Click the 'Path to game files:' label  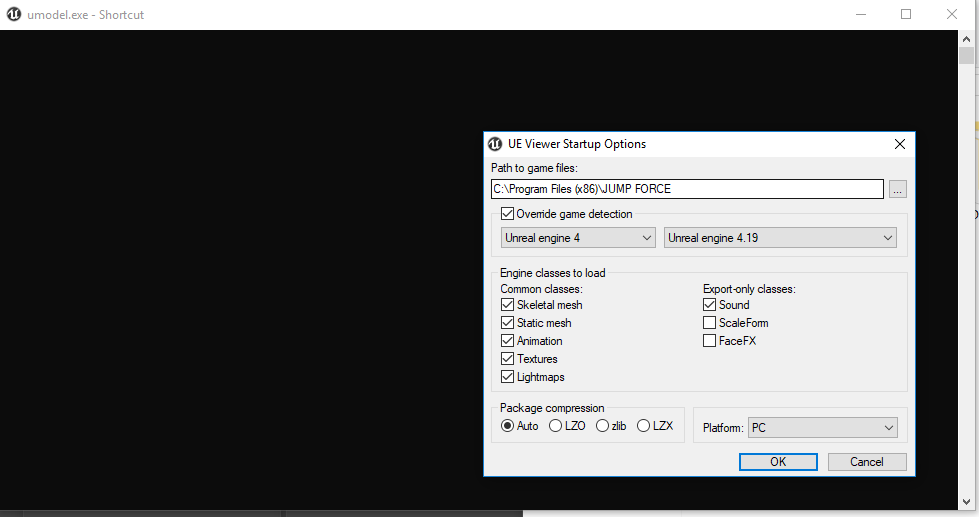(x=534, y=168)
